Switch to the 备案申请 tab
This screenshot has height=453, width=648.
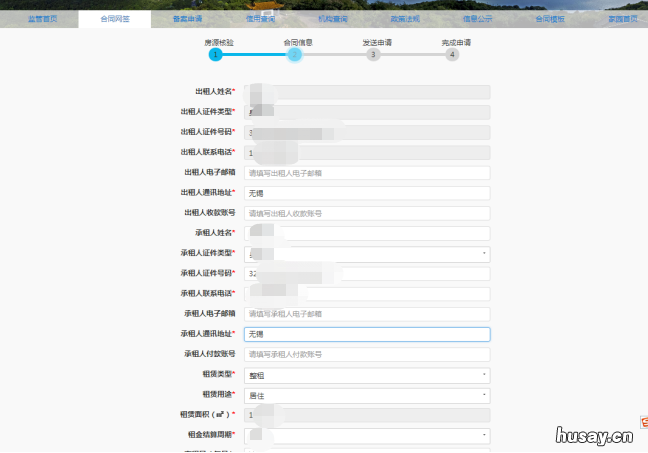tap(188, 19)
